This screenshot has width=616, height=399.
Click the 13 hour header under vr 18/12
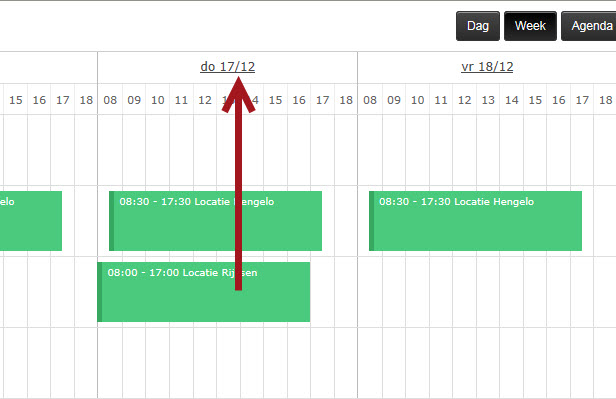click(488, 100)
